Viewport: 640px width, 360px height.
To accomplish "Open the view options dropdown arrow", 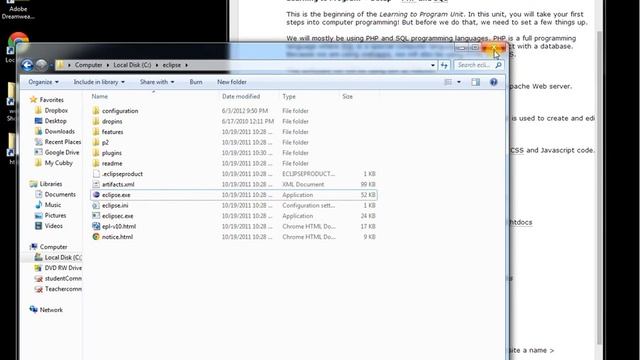I will pos(459,82).
